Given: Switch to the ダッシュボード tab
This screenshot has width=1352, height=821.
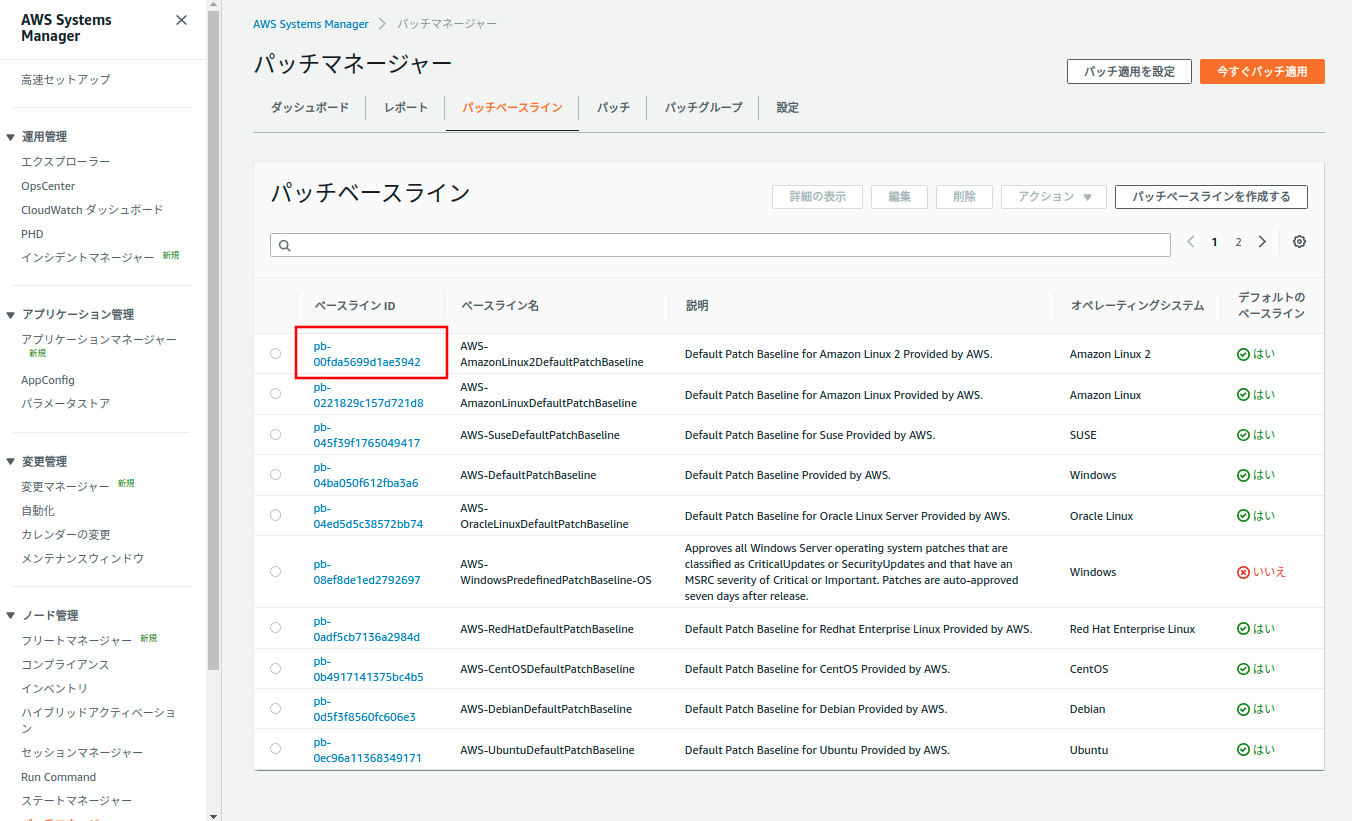Looking at the screenshot, I should [310, 108].
